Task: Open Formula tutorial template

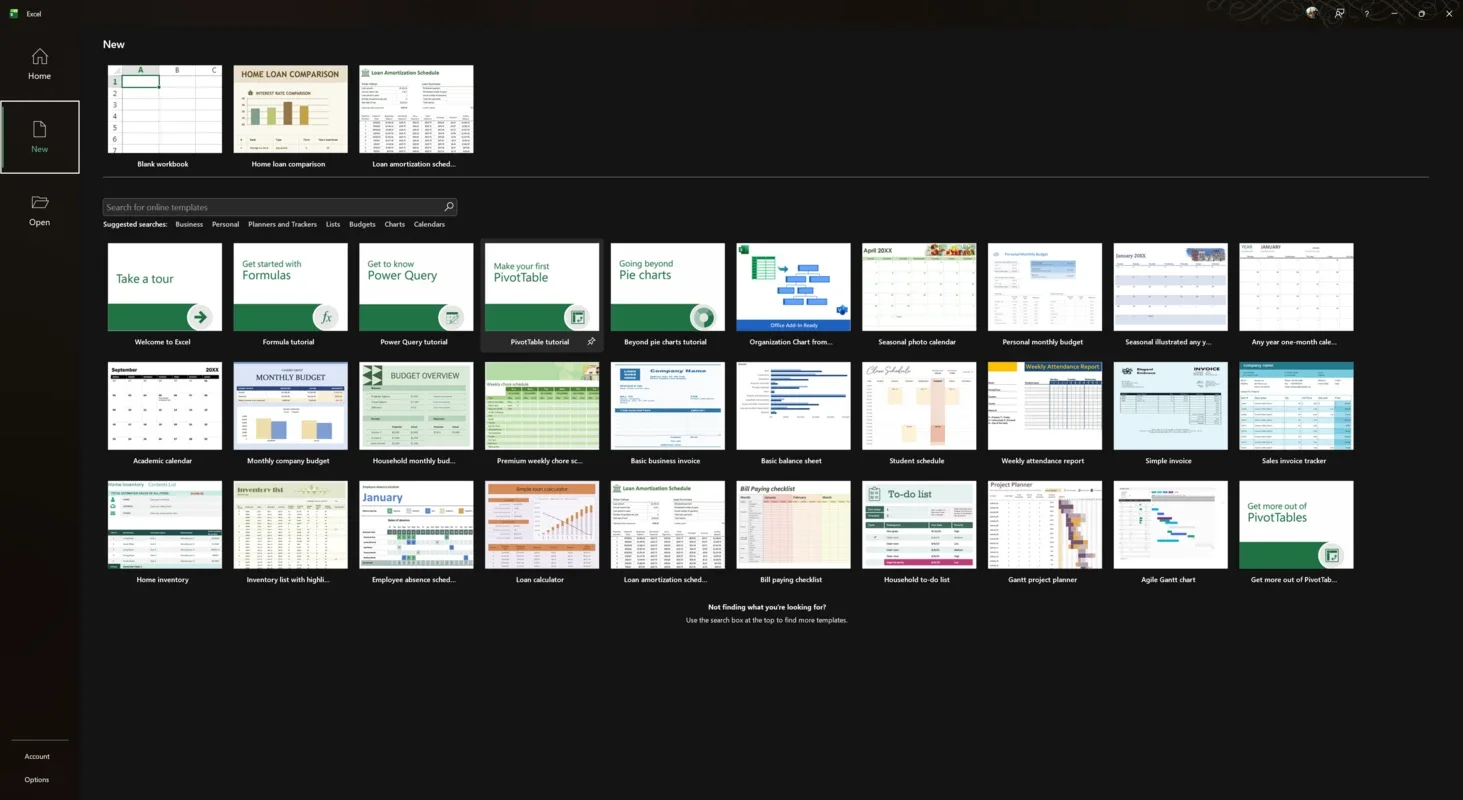Action: pos(290,296)
